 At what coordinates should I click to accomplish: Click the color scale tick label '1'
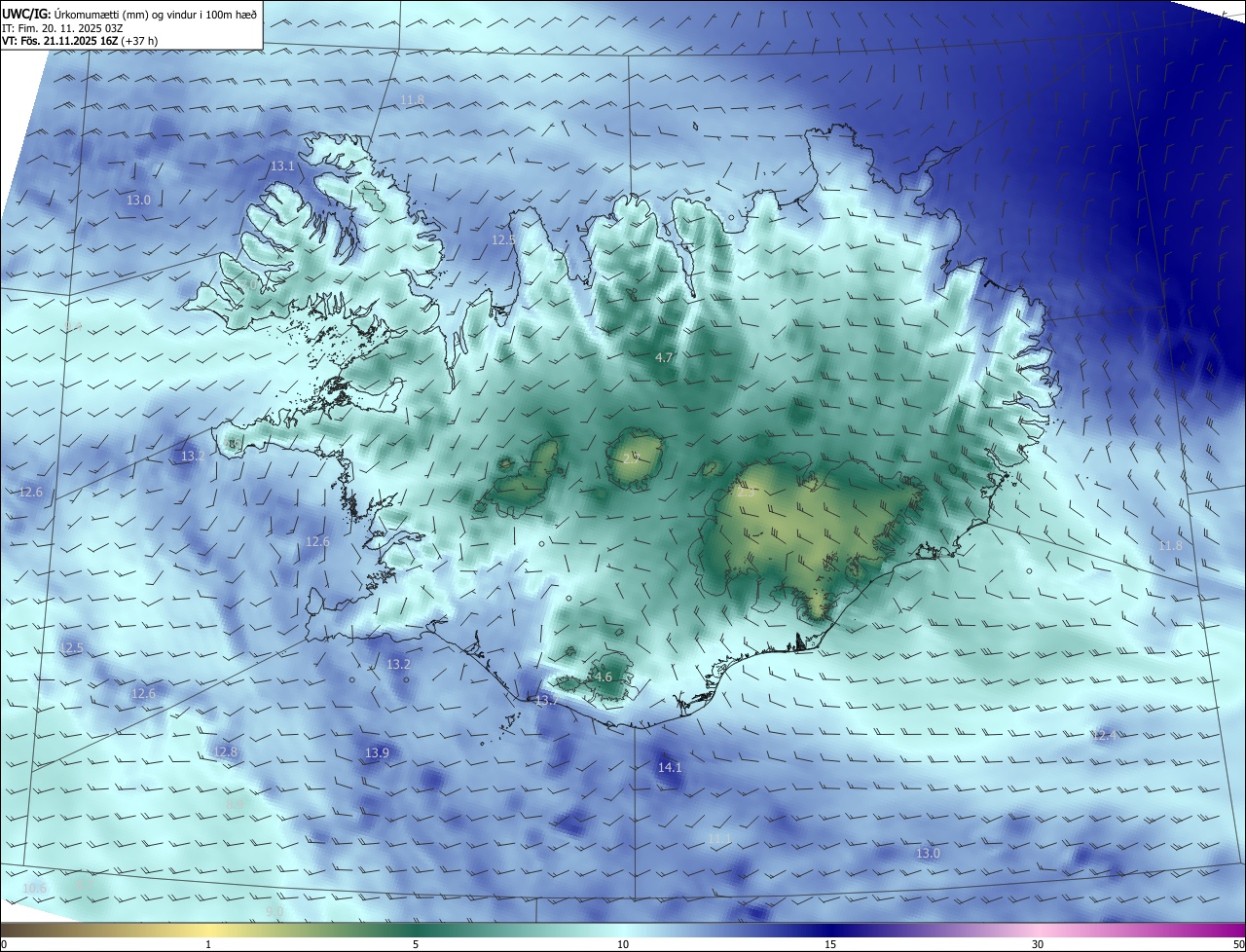pos(208,945)
